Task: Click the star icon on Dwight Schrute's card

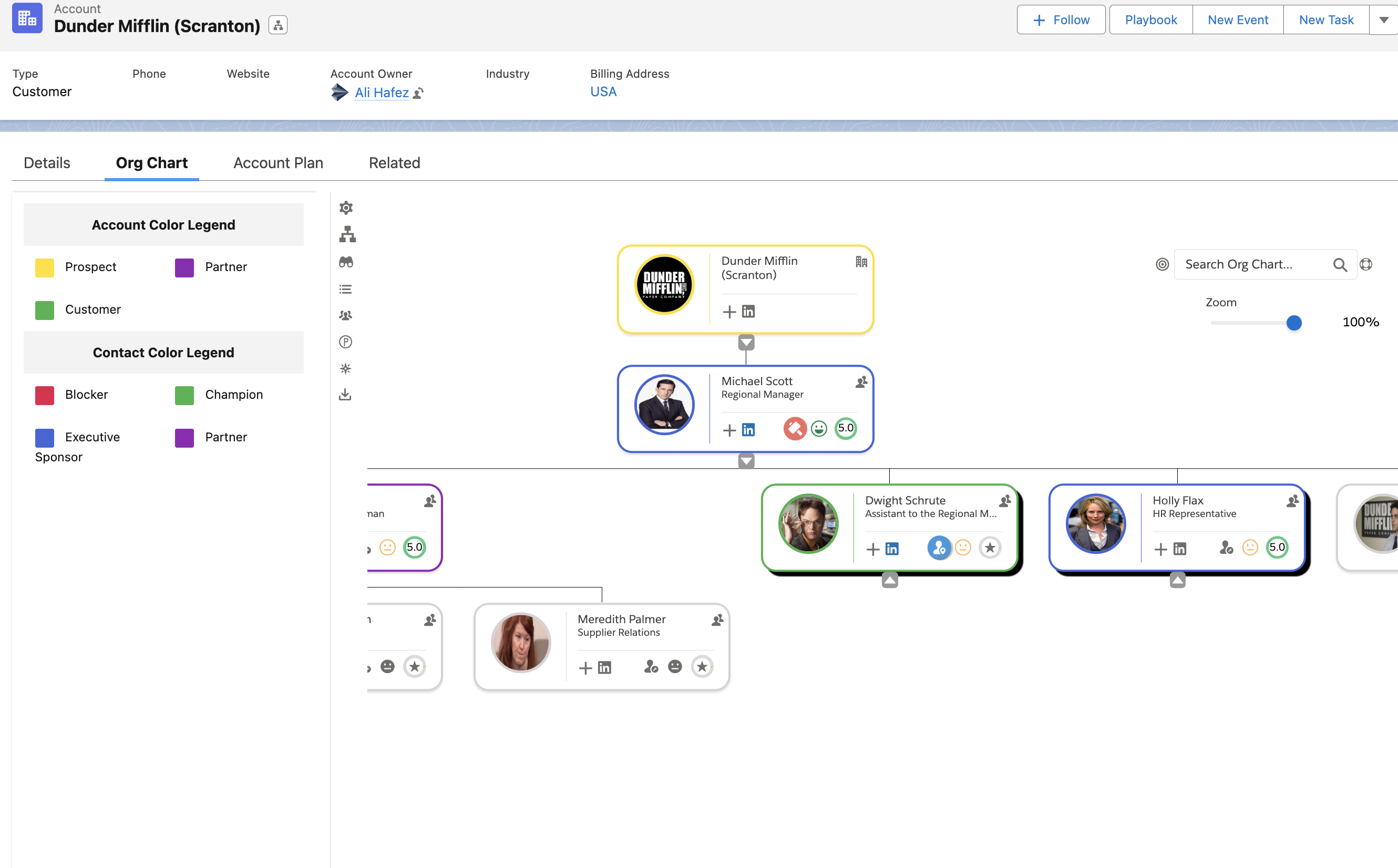Action: [x=990, y=547]
